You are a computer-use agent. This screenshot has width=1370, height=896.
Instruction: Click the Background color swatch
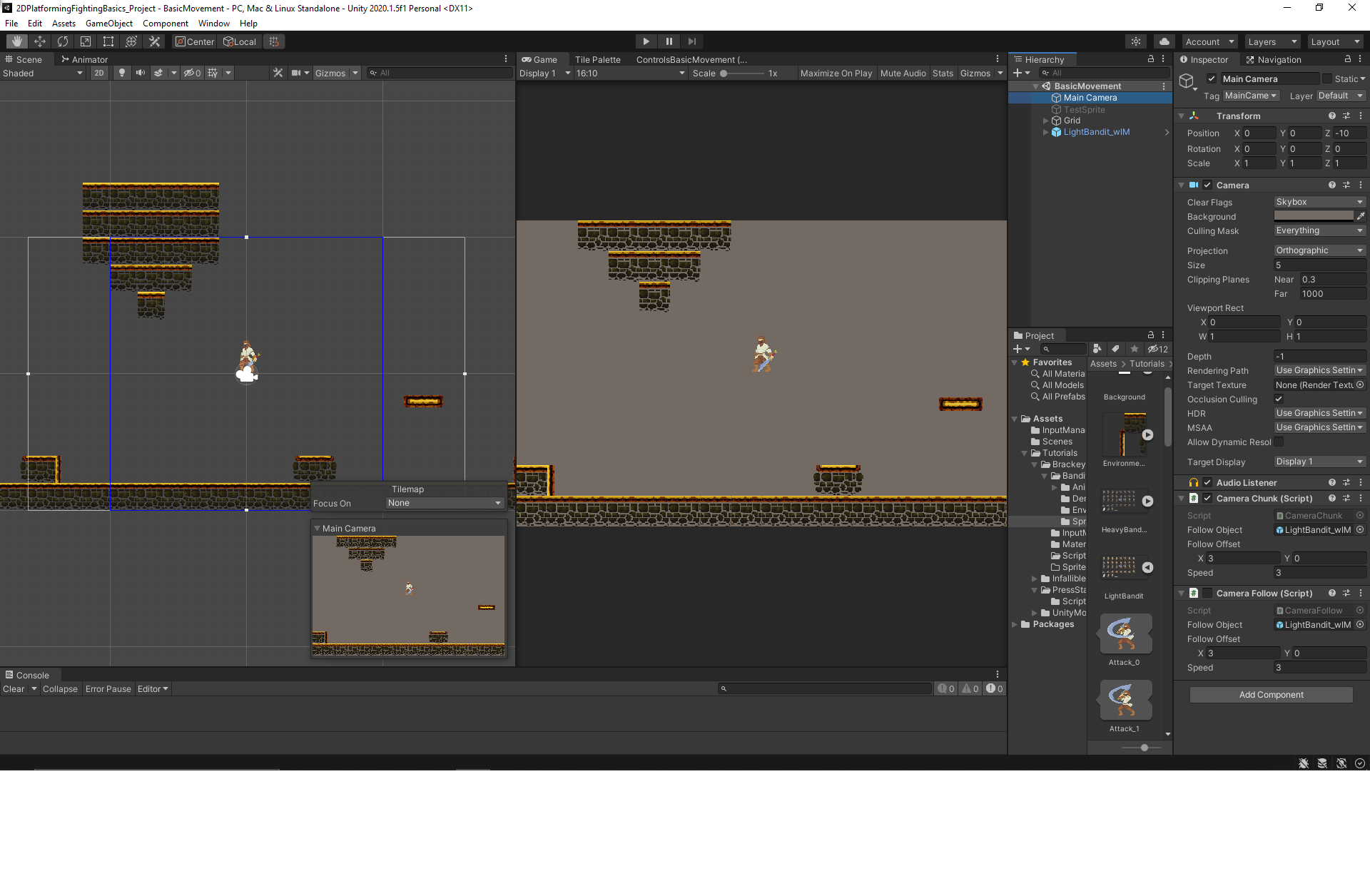click(x=1313, y=216)
